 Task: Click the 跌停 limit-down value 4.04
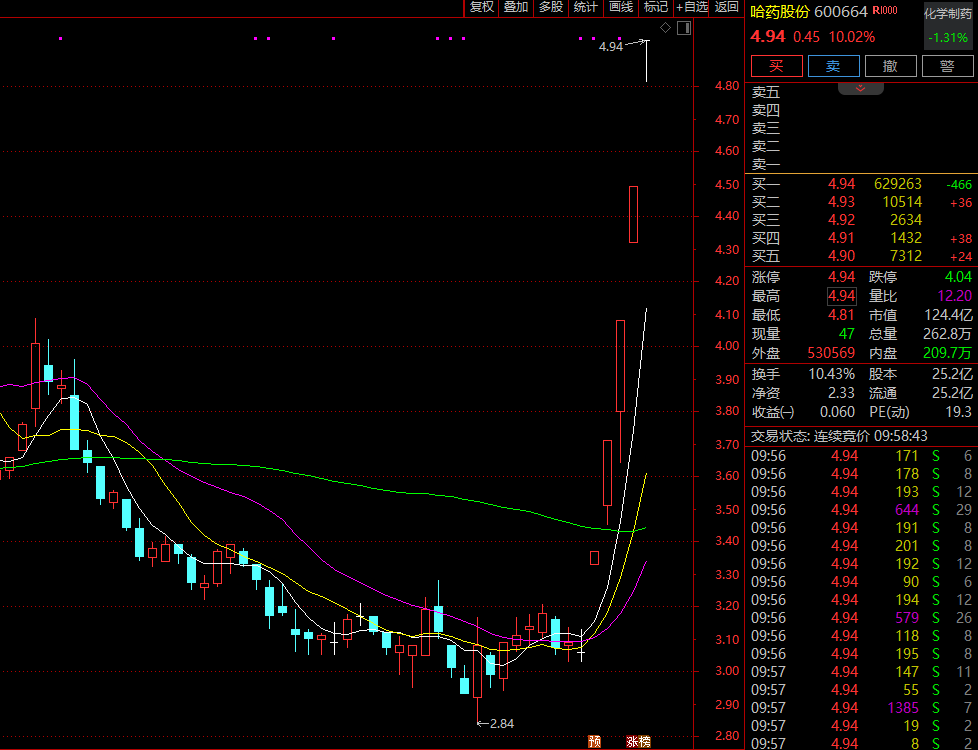(x=958, y=277)
